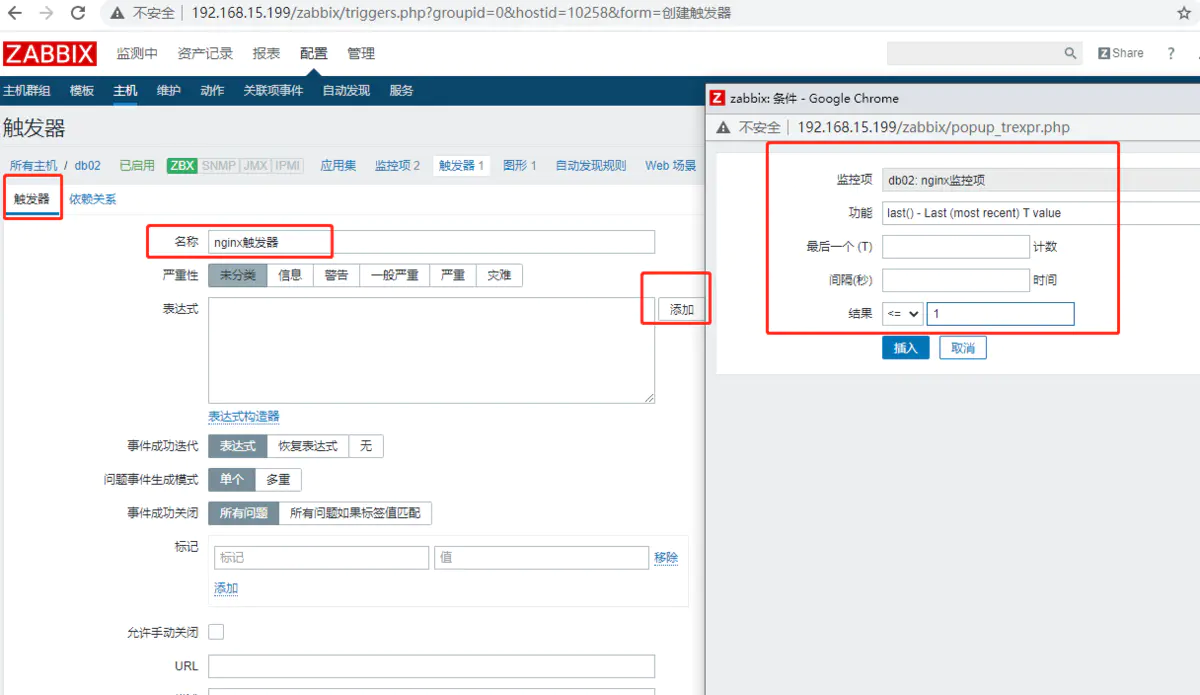1200x695 pixels.
Task: Open 应用集 link
Action: (338, 166)
